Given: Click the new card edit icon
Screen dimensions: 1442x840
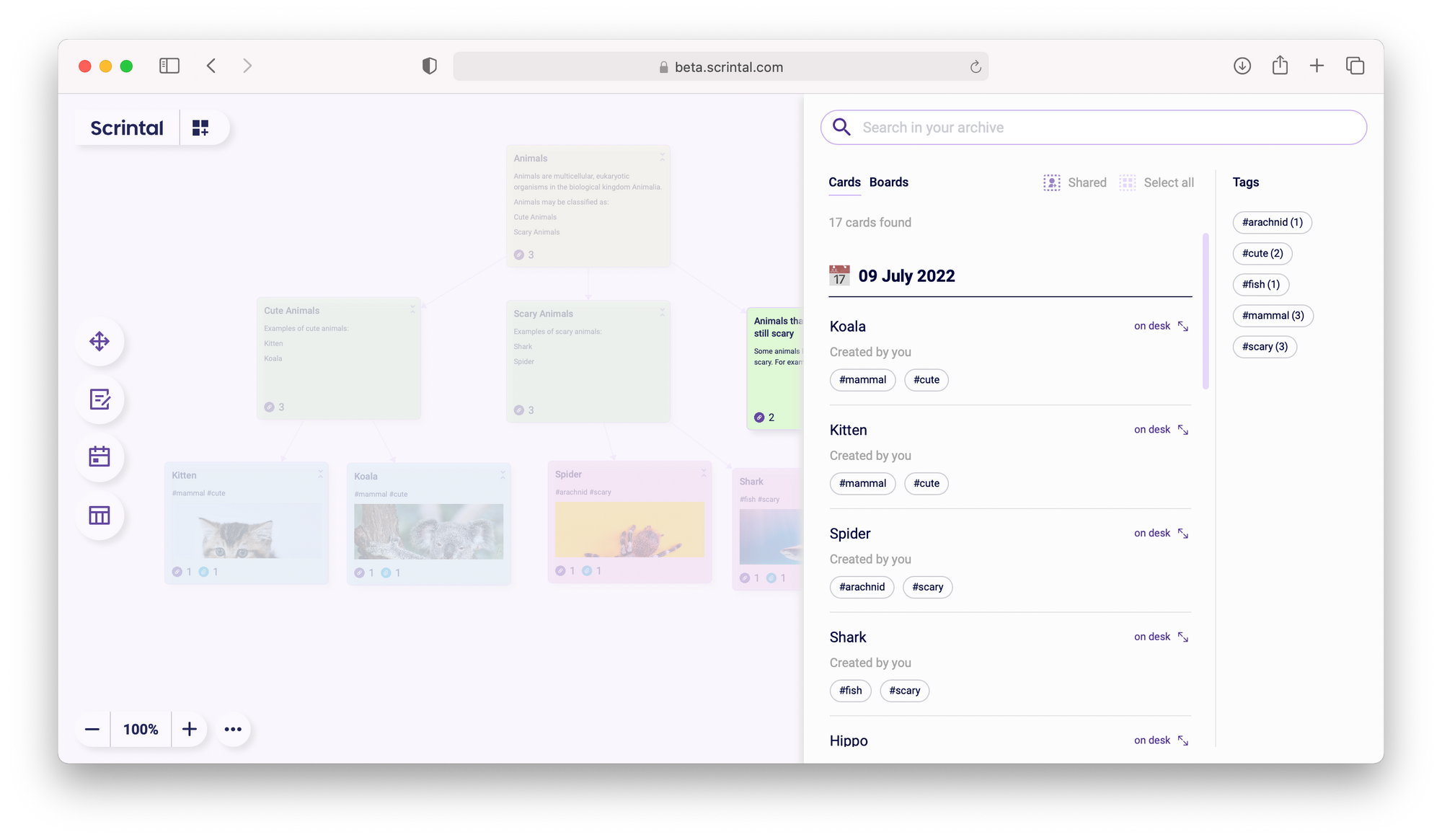Looking at the screenshot, I should pos(99,399).
